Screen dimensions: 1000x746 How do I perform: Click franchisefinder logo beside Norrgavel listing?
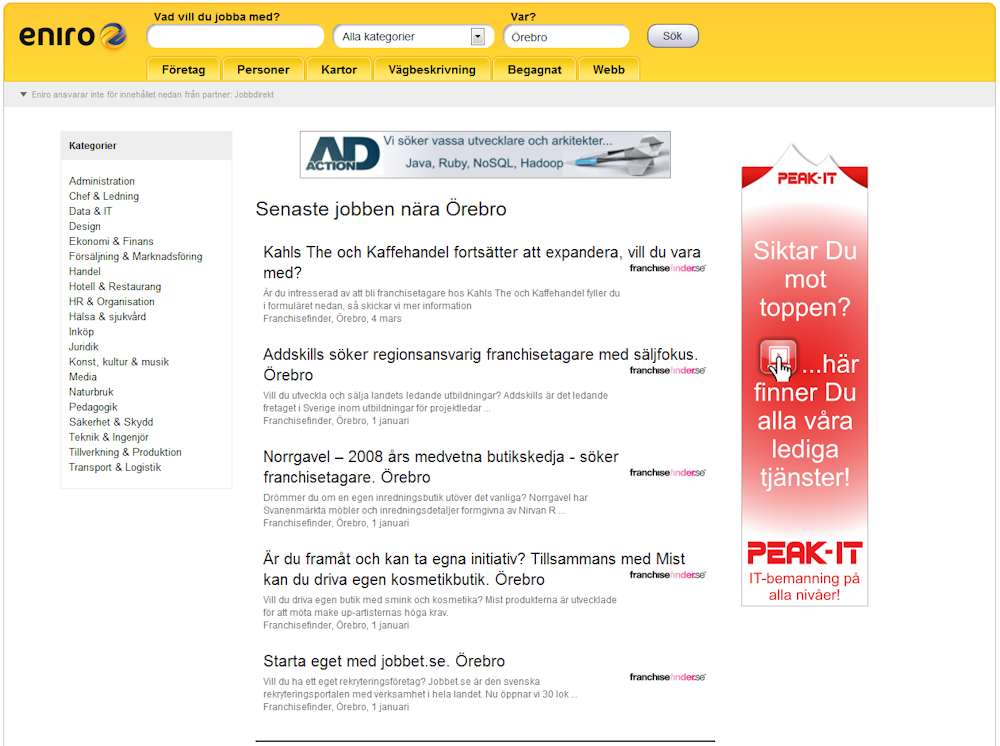point(667,472)
